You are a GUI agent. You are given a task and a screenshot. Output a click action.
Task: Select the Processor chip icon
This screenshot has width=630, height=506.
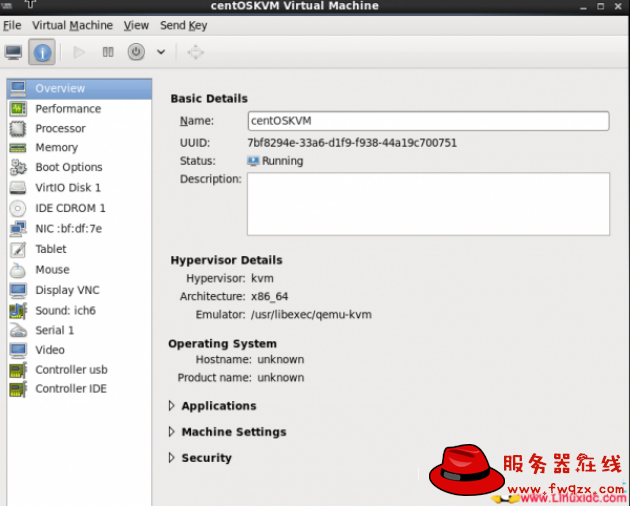tap(18, 129)
